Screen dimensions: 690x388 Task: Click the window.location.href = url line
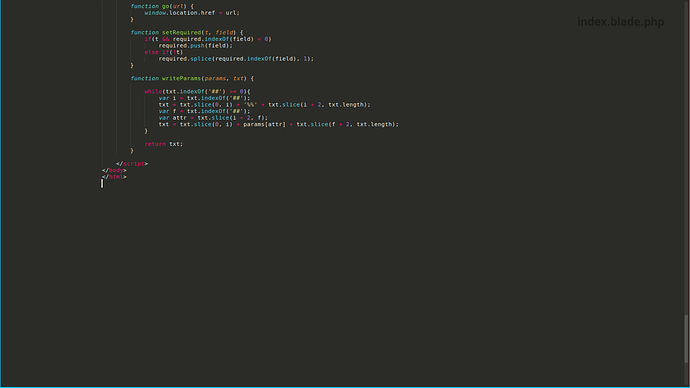[x=192, y=13]
